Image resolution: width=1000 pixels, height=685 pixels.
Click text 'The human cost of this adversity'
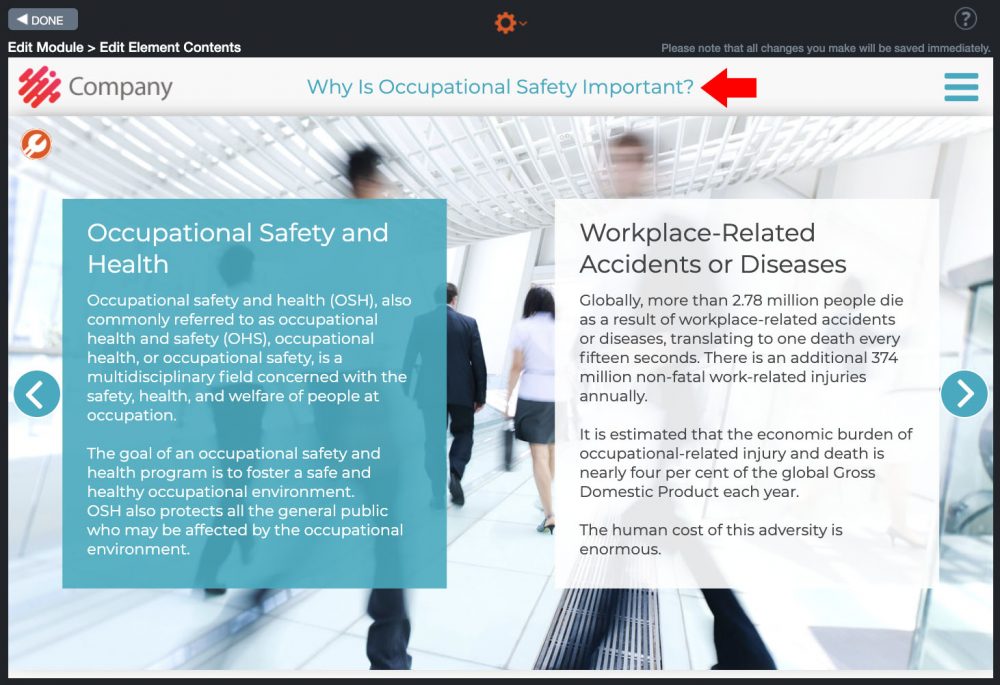[710, 540]
